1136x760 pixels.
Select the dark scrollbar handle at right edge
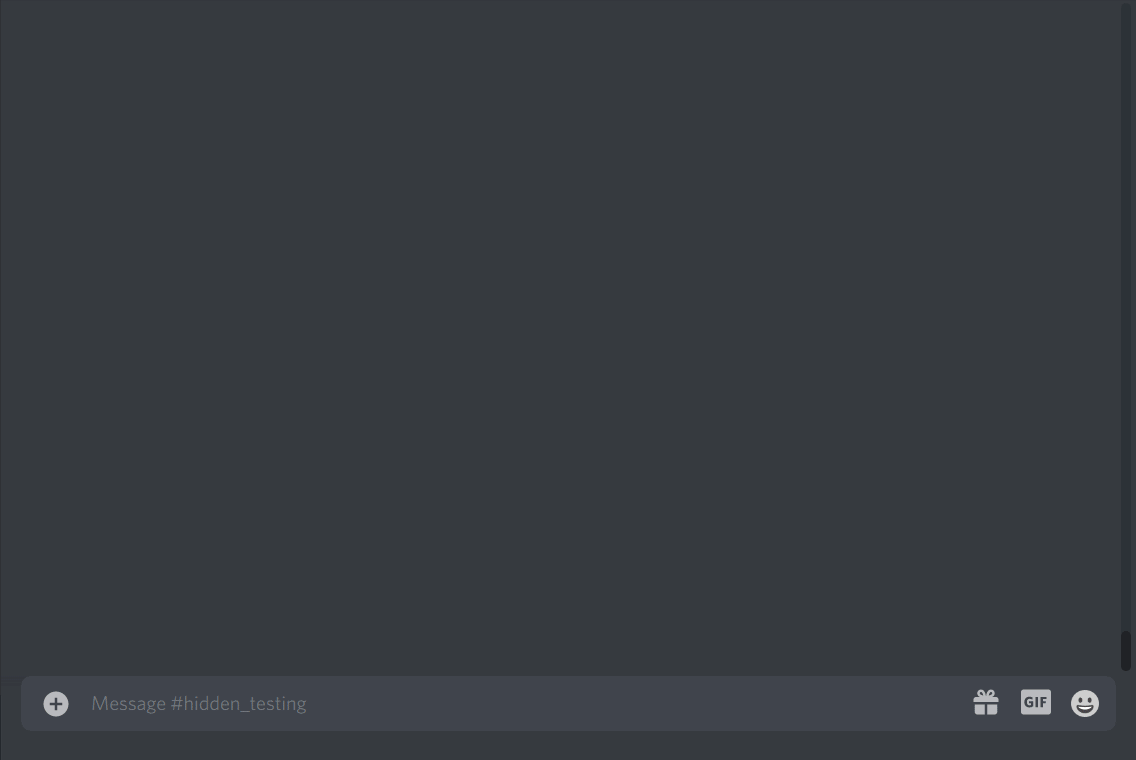point(1125,651)
